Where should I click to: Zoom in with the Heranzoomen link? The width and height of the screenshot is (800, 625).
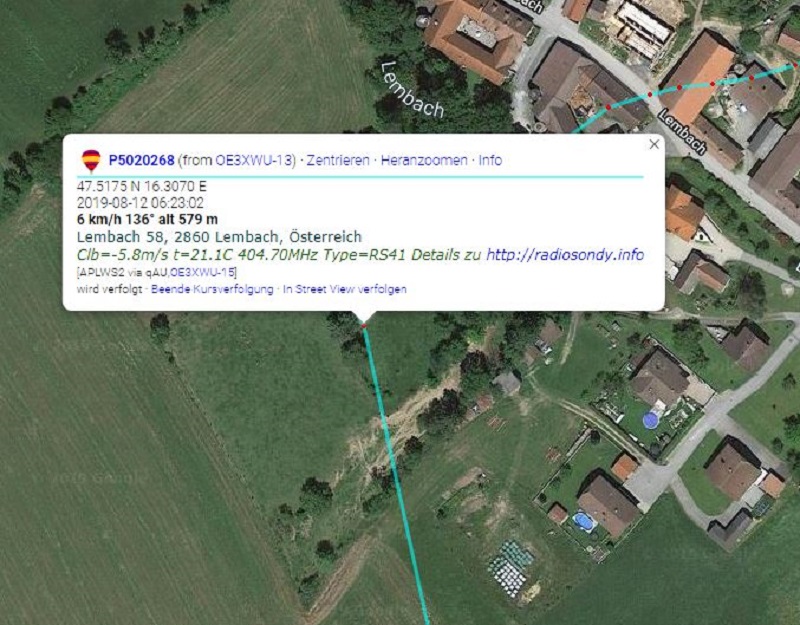point(424,160)
